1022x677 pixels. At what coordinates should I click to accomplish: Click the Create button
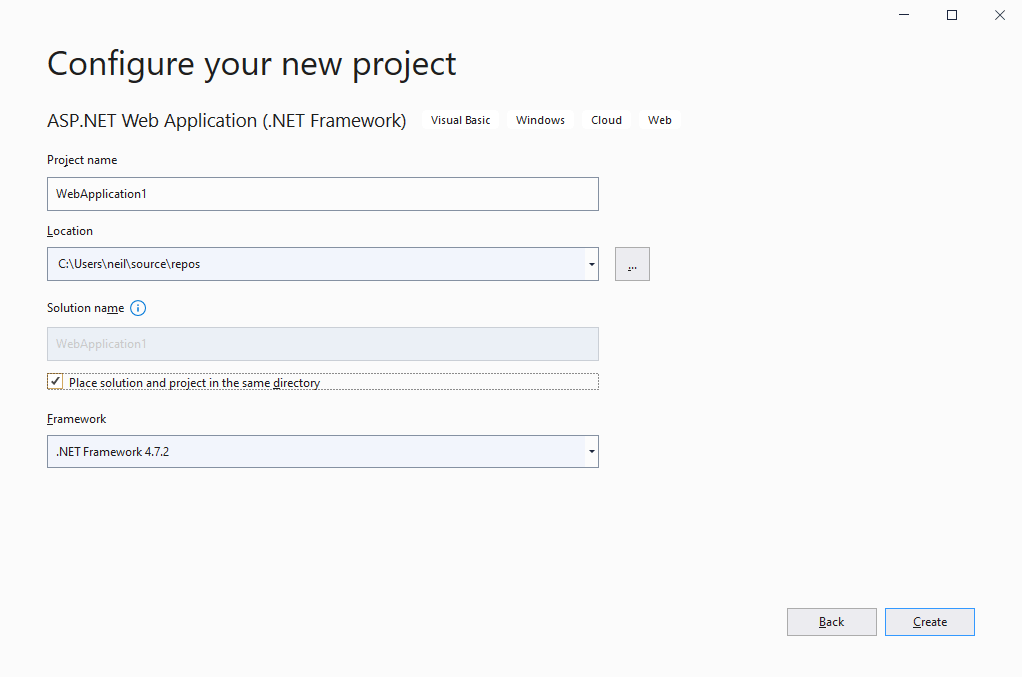tap(929, 621)
